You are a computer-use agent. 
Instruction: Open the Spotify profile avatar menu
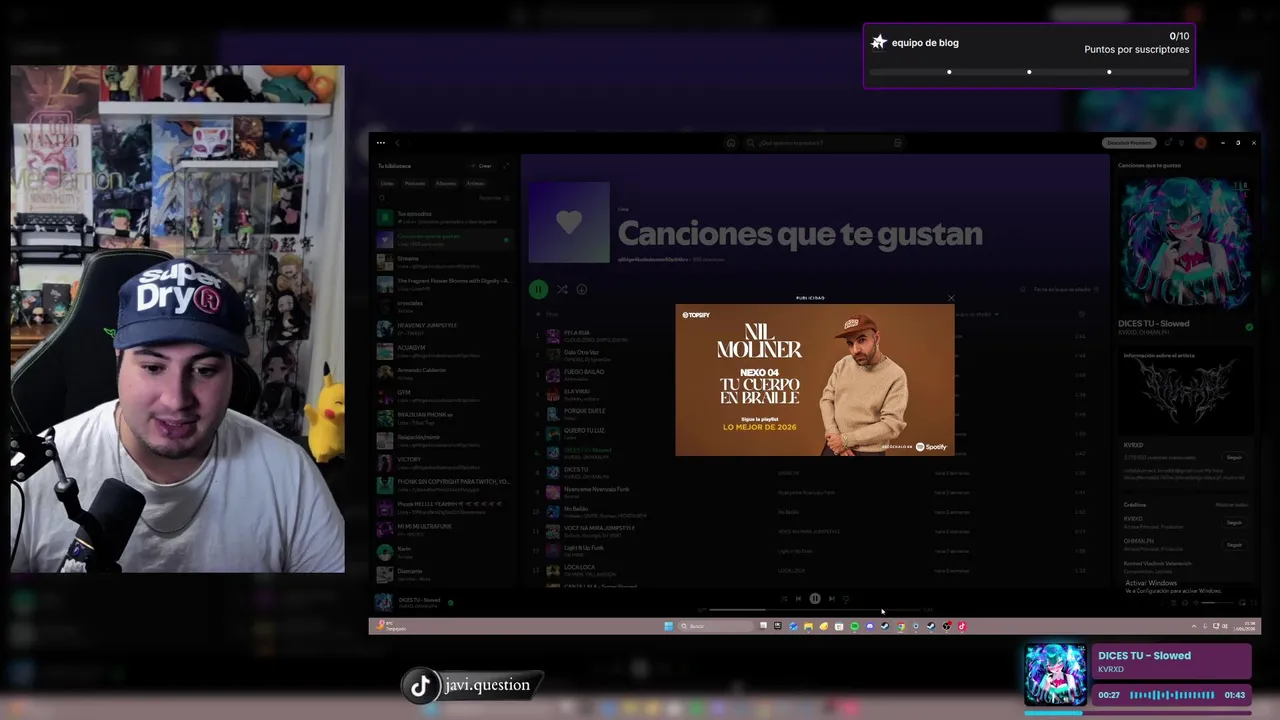point(1201,143)
